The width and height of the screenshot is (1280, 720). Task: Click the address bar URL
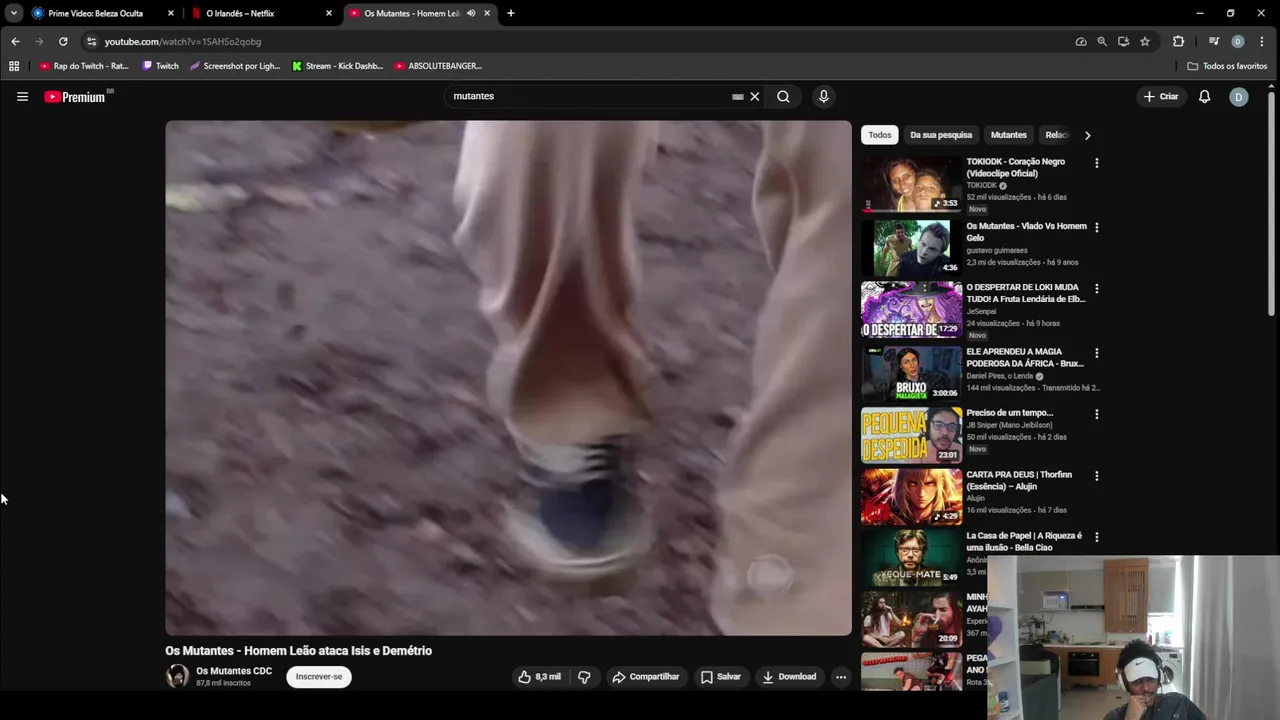183,42
